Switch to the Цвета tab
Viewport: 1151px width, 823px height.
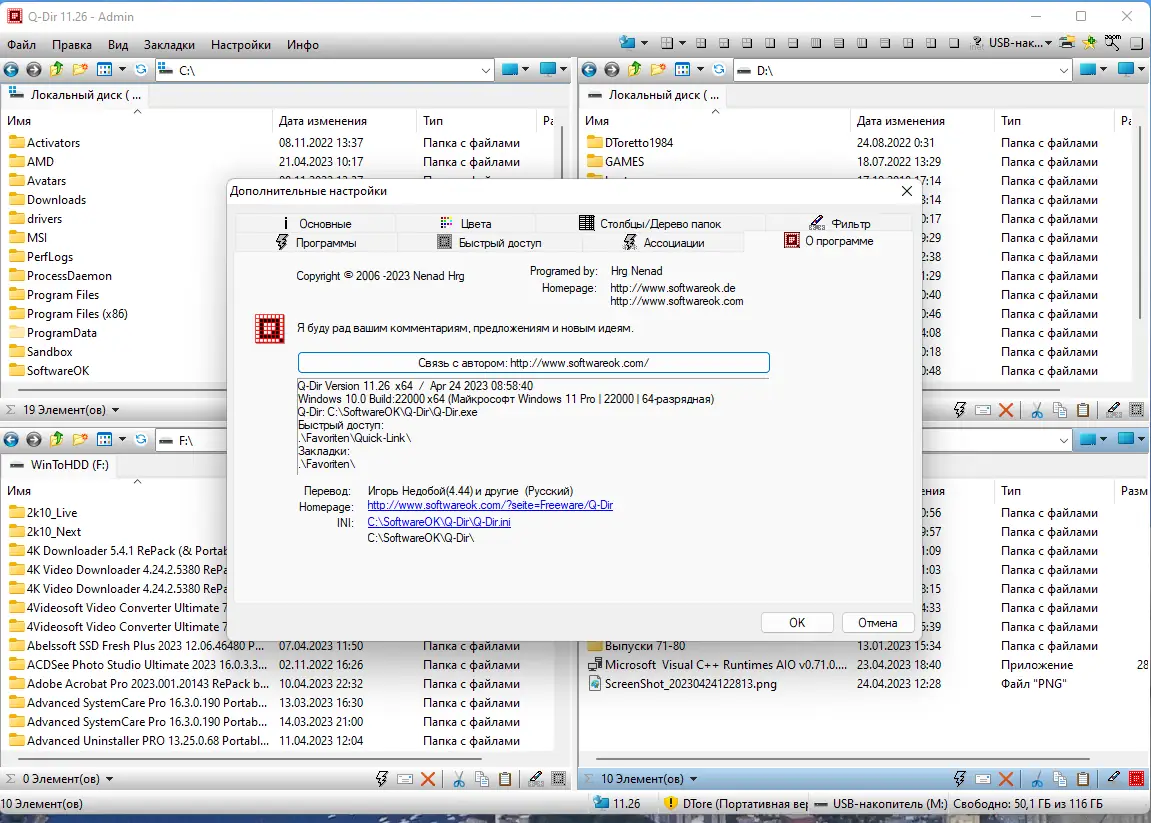(465, 223)
